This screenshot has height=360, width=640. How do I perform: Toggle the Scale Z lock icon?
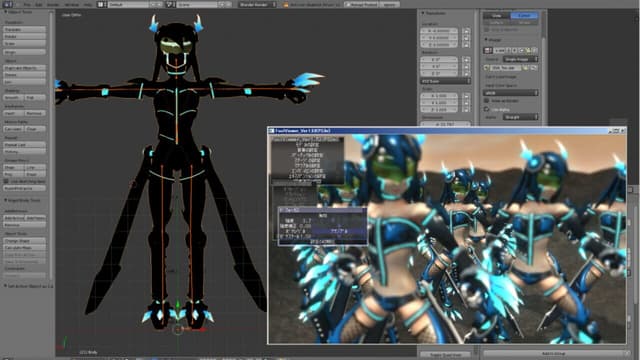[466, 110]
